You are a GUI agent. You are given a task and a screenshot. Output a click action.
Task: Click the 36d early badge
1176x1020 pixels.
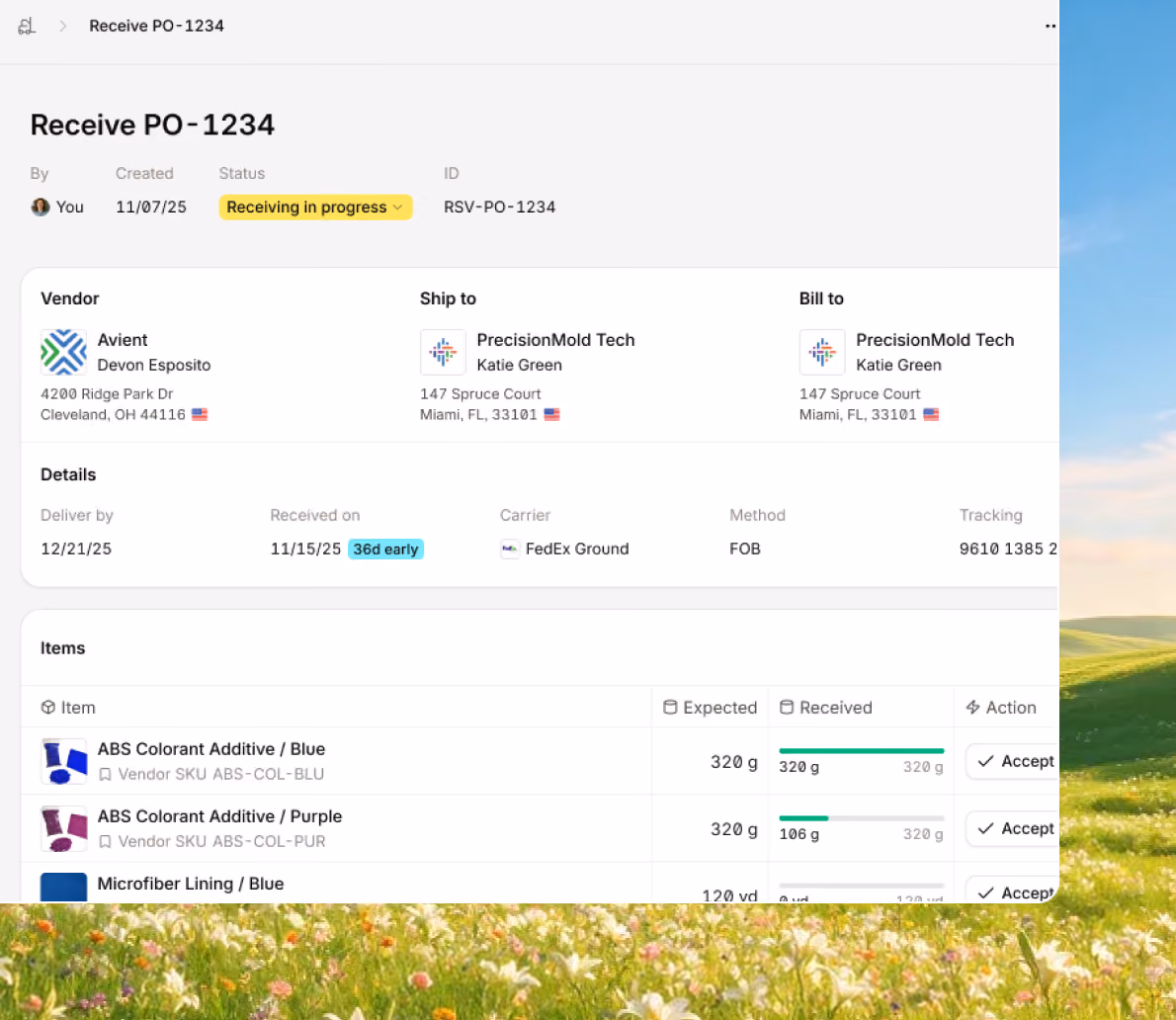[385, 549]
